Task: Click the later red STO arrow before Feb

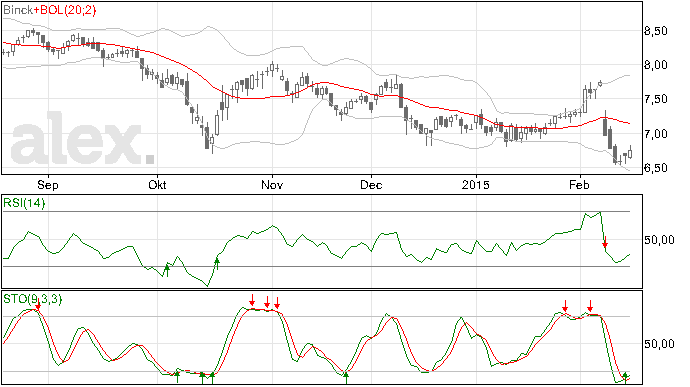Action: click(x=590, y=306)
